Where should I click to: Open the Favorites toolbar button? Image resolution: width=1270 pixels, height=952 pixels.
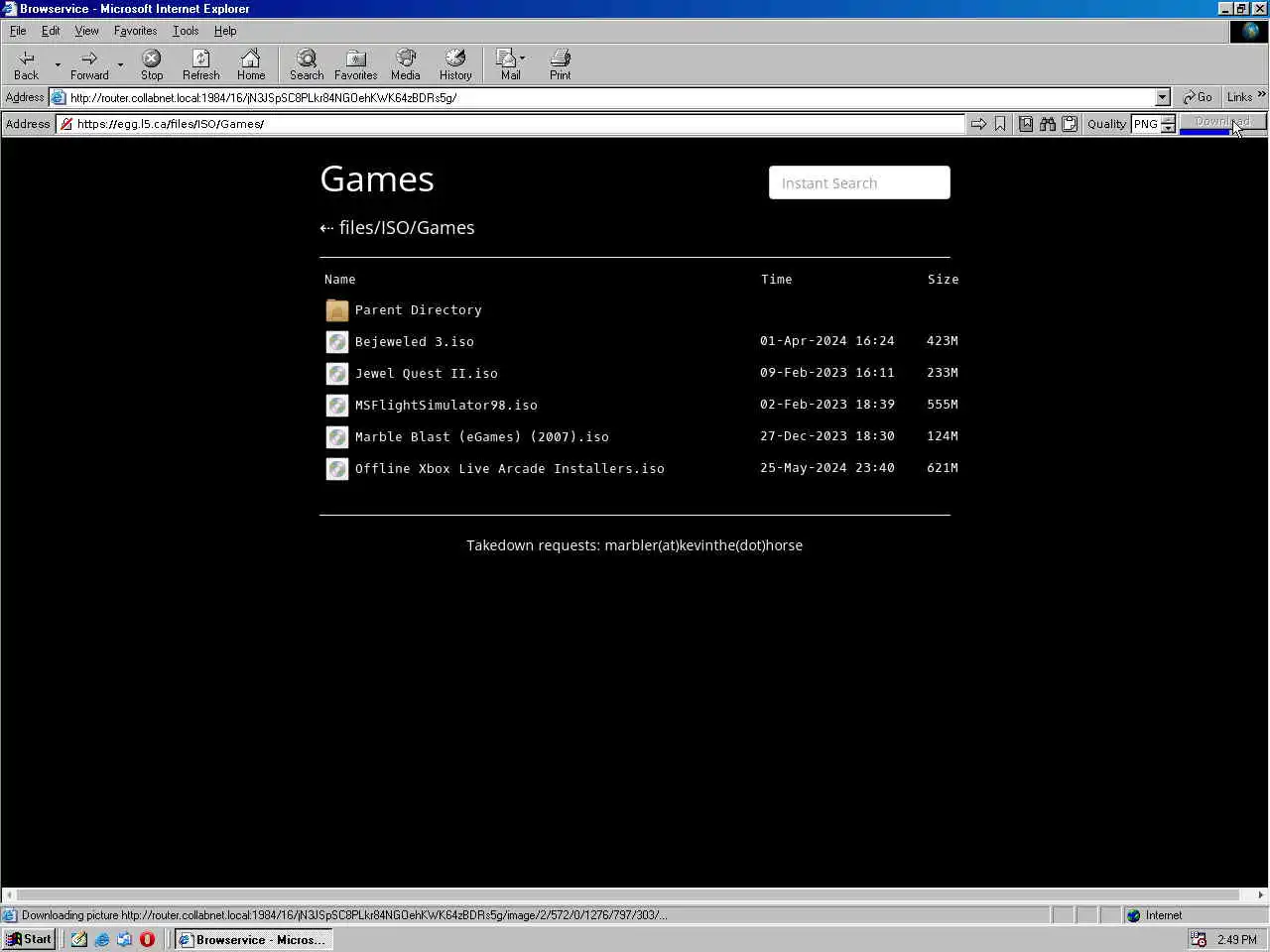coord(356,64)
